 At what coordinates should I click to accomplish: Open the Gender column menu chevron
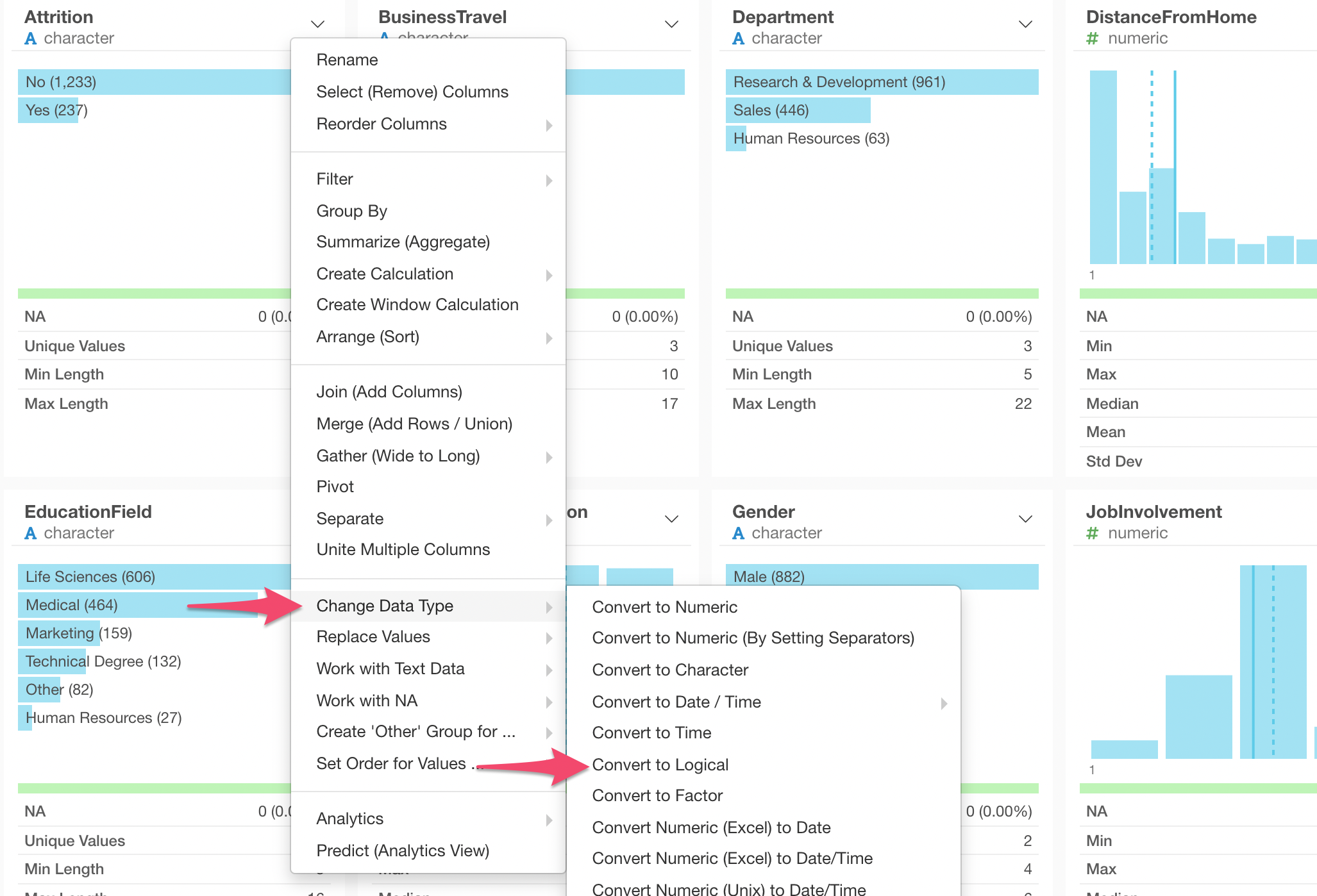(x=1025, y=519)
